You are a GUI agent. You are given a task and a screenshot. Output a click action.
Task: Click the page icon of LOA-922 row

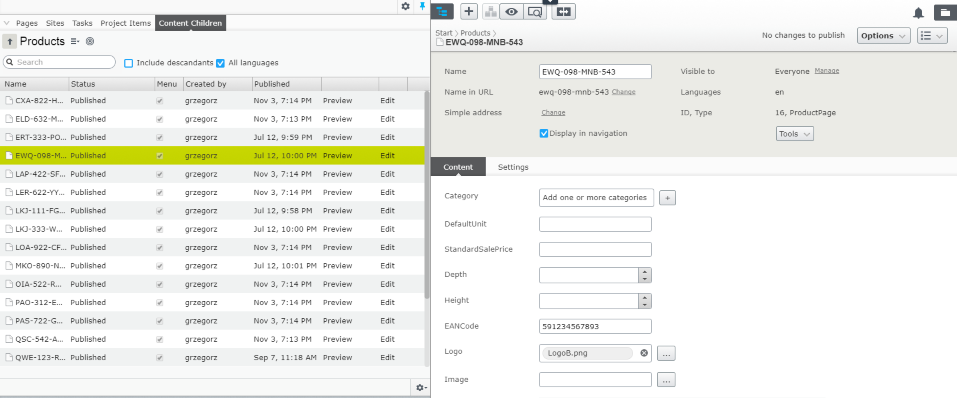pyautogui.click(x=9, y=247)
